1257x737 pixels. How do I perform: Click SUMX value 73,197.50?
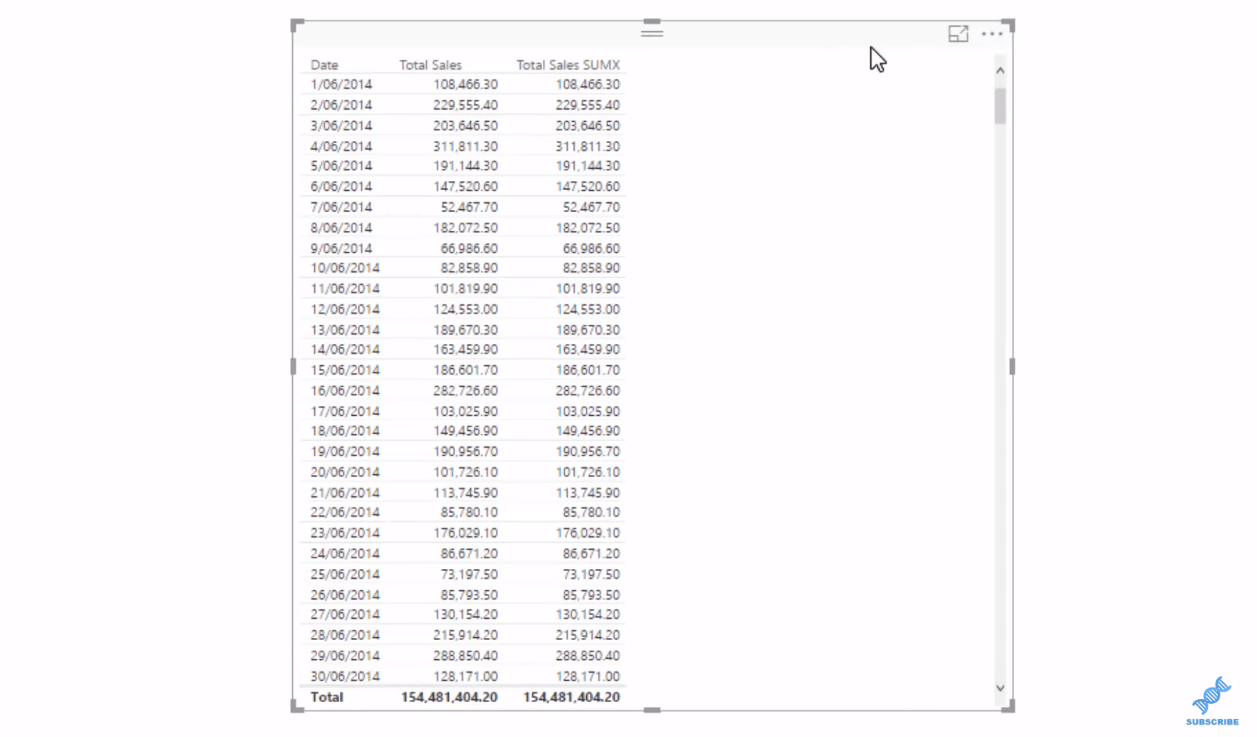591,574
